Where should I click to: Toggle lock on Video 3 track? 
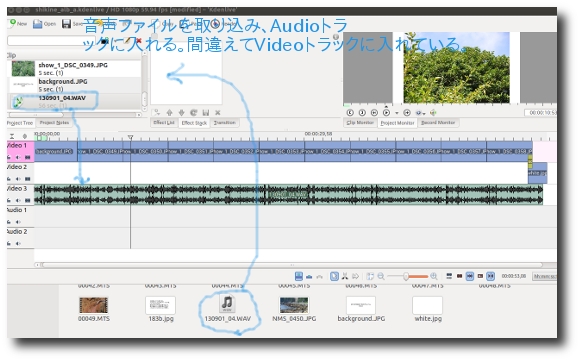[9, 200]
